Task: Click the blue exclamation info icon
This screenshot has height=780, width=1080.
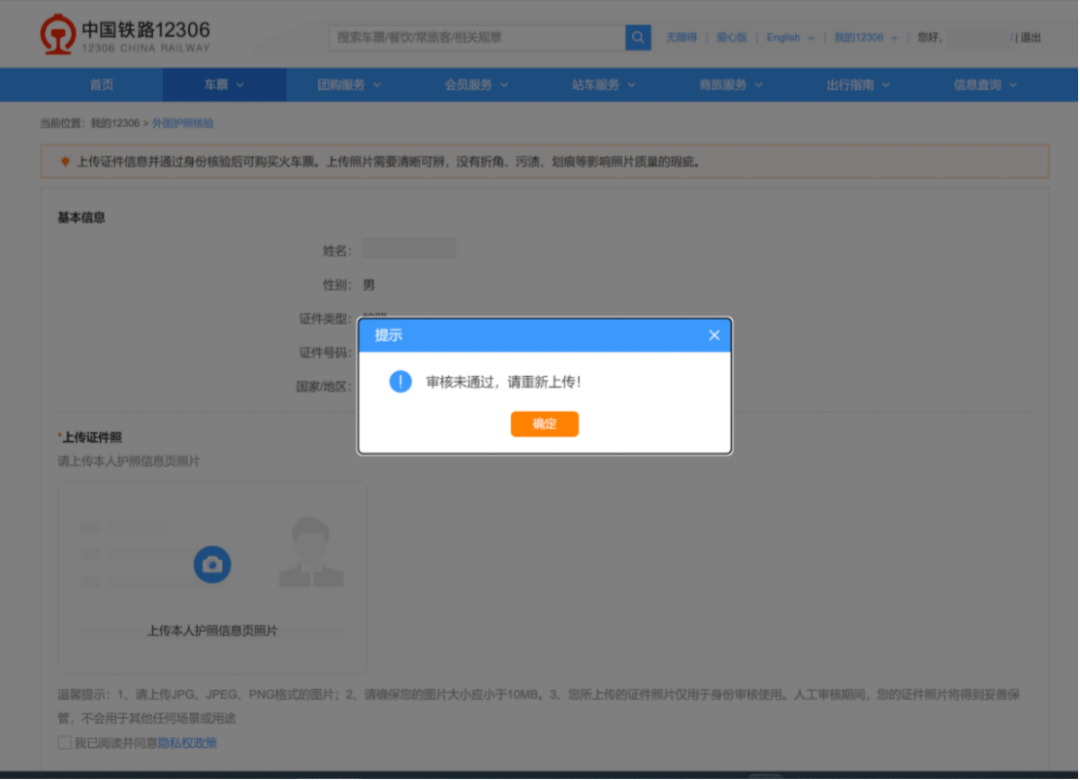Action: 400,381
